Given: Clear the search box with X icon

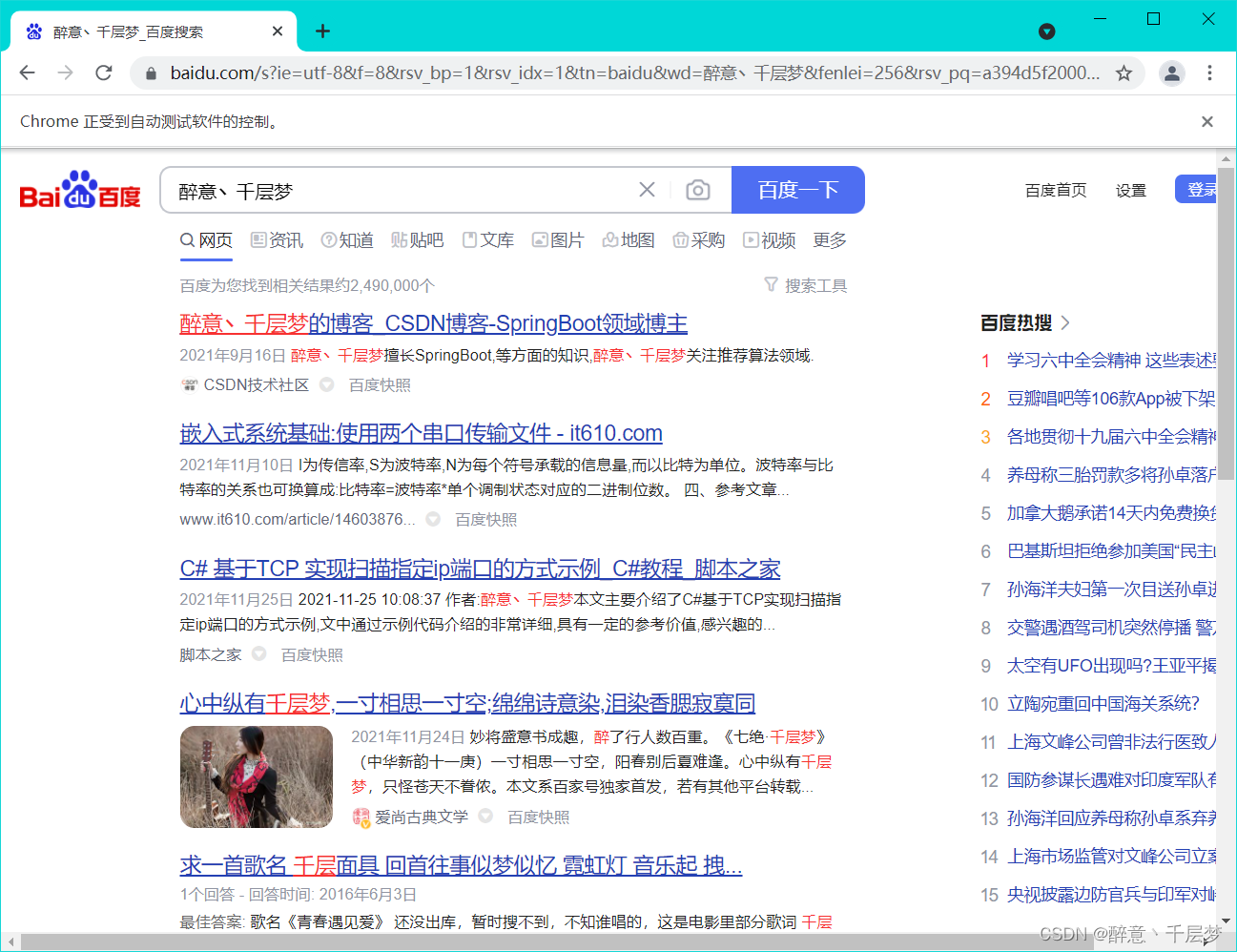Looking at the screenshot, I should click(x=647, y=190).
